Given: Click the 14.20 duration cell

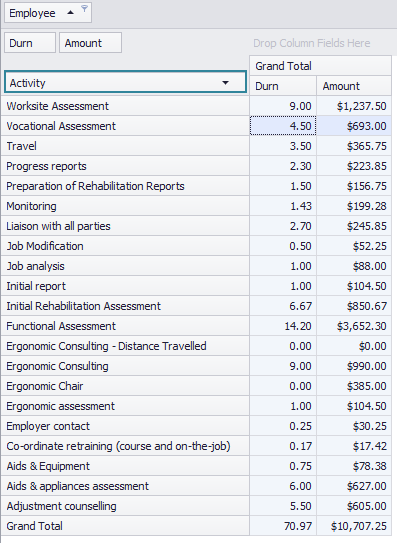Looking at the screenshot, I should coord(283,326).
